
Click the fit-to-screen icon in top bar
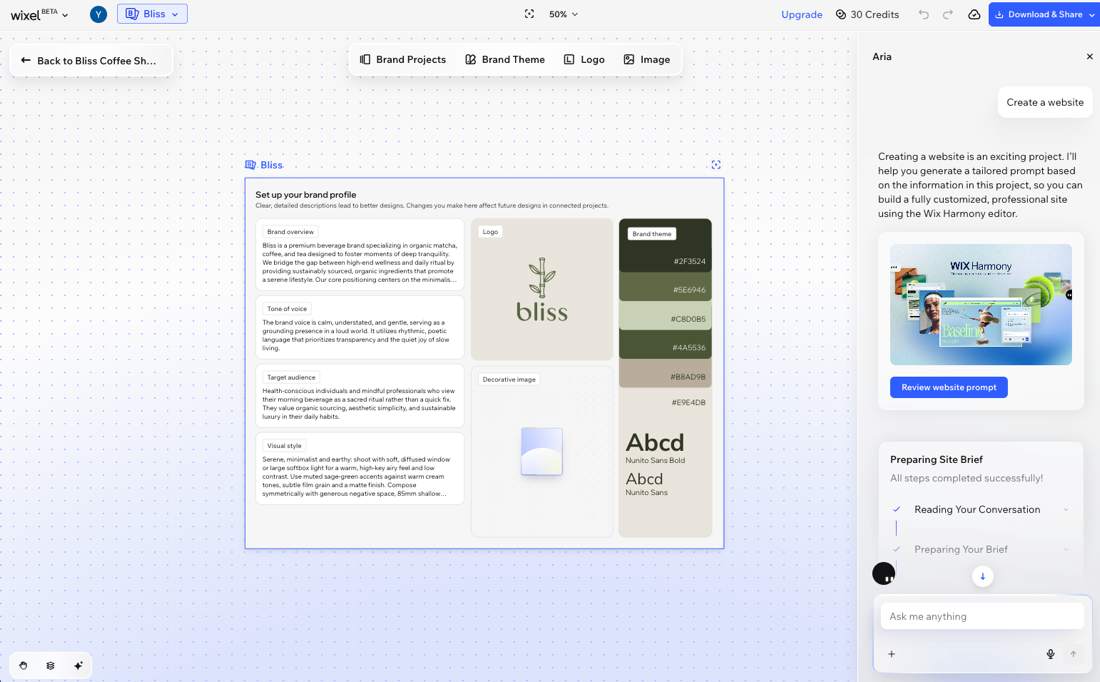click(x=530, y=14)
